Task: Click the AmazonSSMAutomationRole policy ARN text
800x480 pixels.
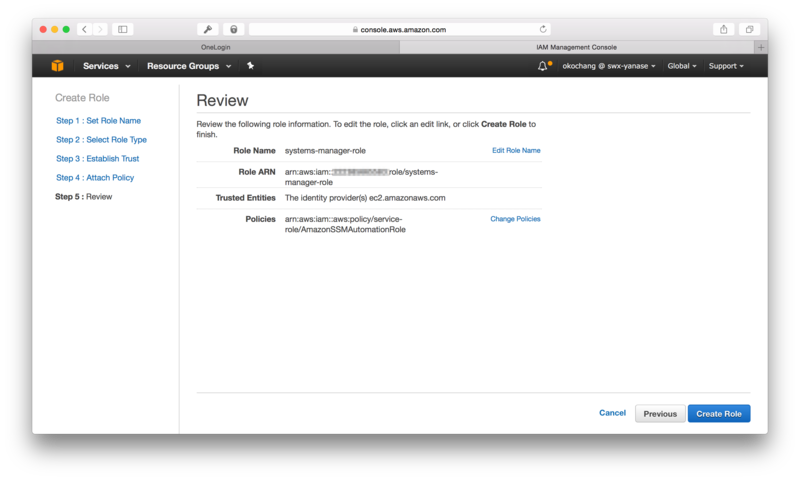Action: (345, 224)
